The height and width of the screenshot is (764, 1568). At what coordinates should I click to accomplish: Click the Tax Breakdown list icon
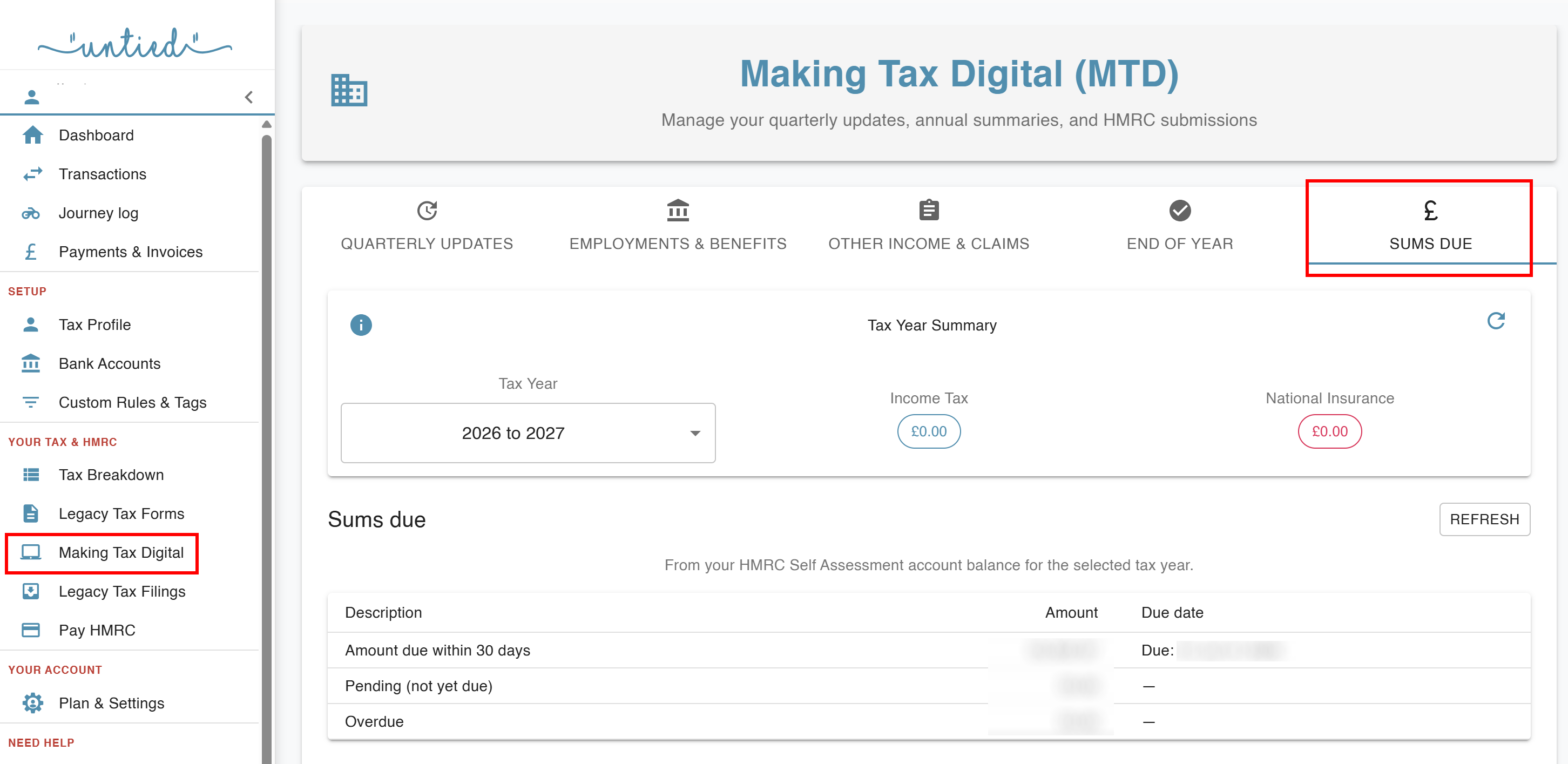[30, 475]
